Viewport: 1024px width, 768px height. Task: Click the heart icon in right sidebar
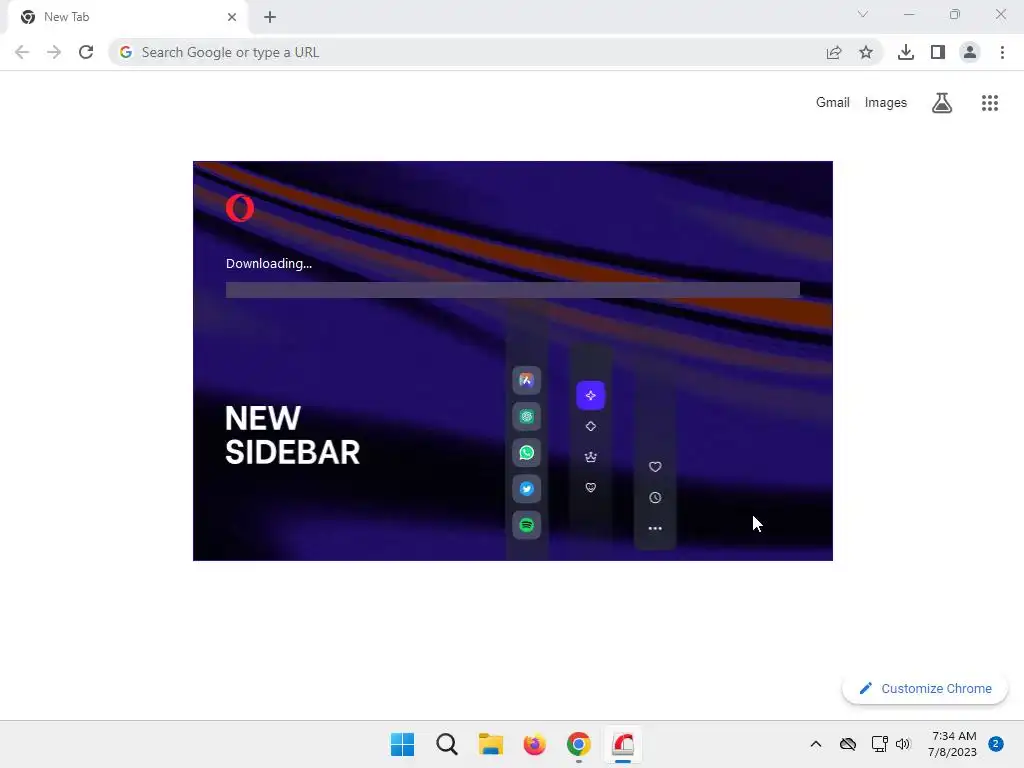click(655, 467)
